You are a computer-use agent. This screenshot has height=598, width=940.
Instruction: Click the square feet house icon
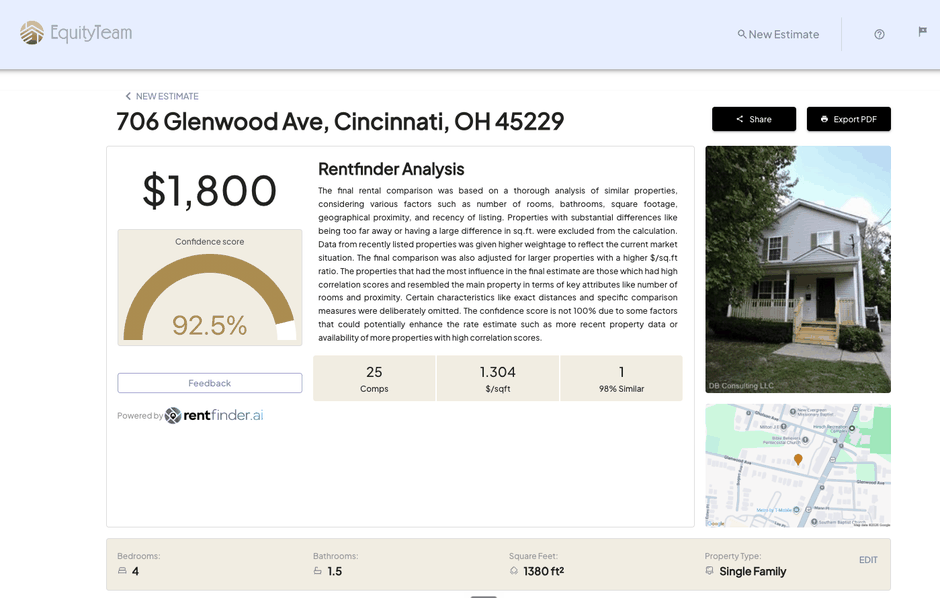pos(514,570)
